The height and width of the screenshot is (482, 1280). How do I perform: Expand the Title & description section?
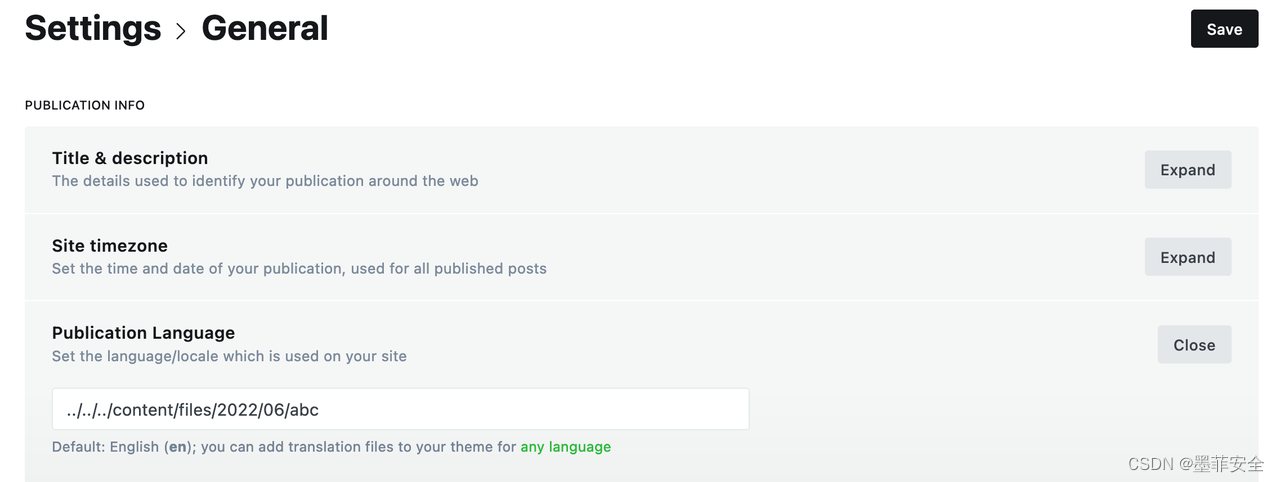tap(1188, 170)
